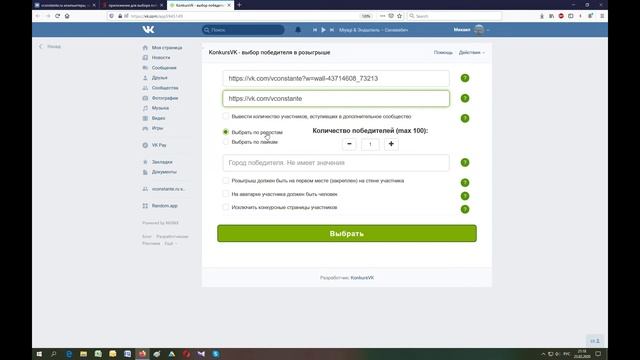
Task: Reload the page in Firefox
Action: (58, 16)
